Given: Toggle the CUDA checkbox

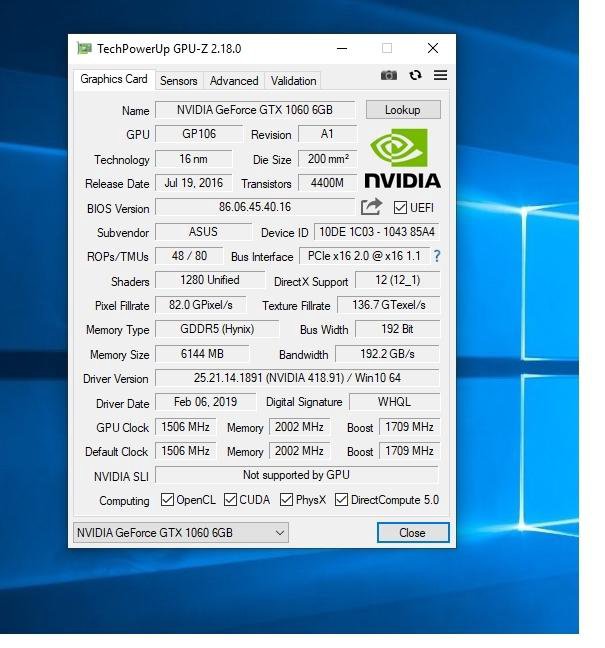Looking at the screenshot, I should click(x=231, y=500).
